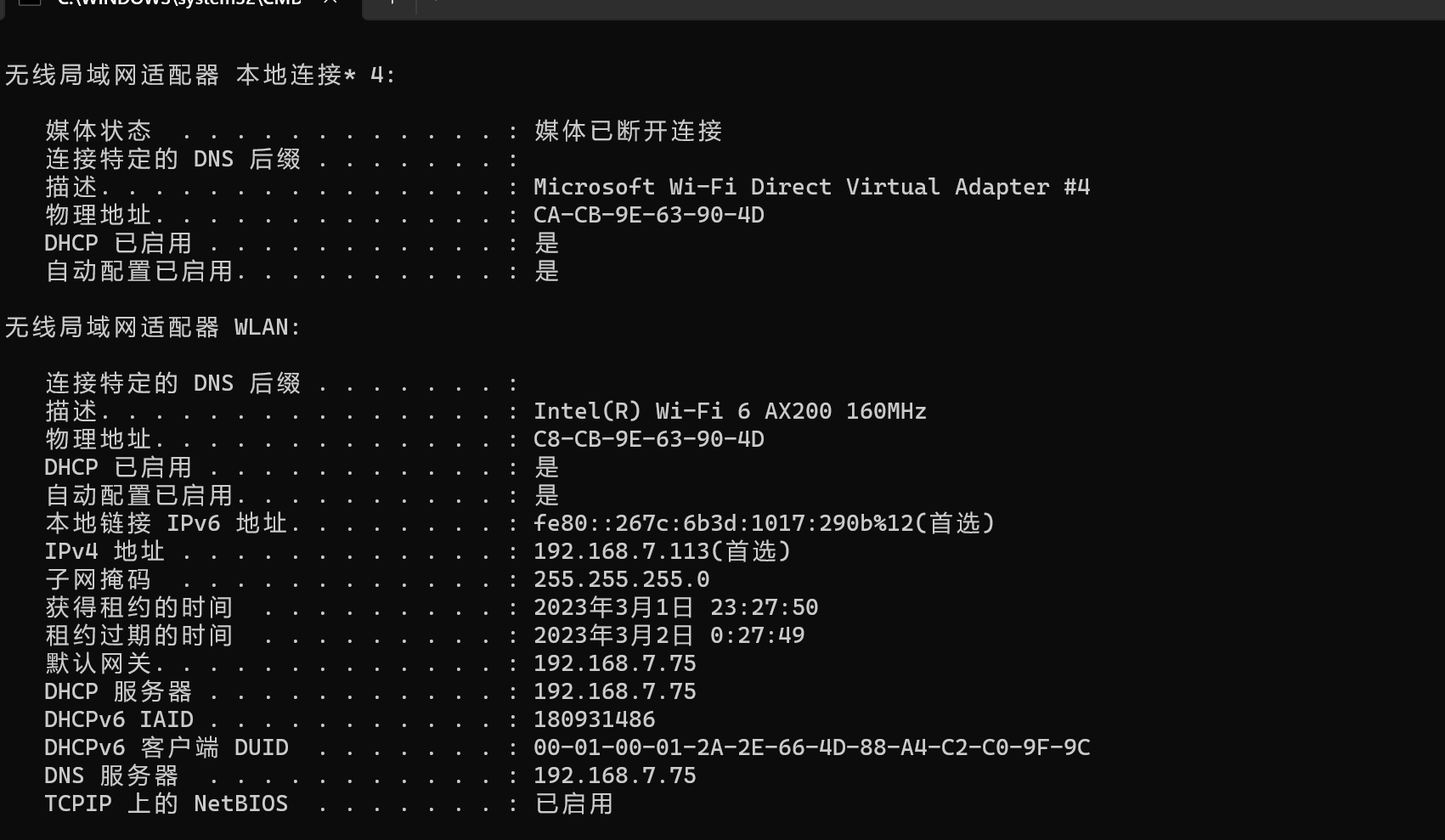
Task: Click the Microsoft Wi-Fi Direct Virtual Adapter text
Action: (811, 186)
